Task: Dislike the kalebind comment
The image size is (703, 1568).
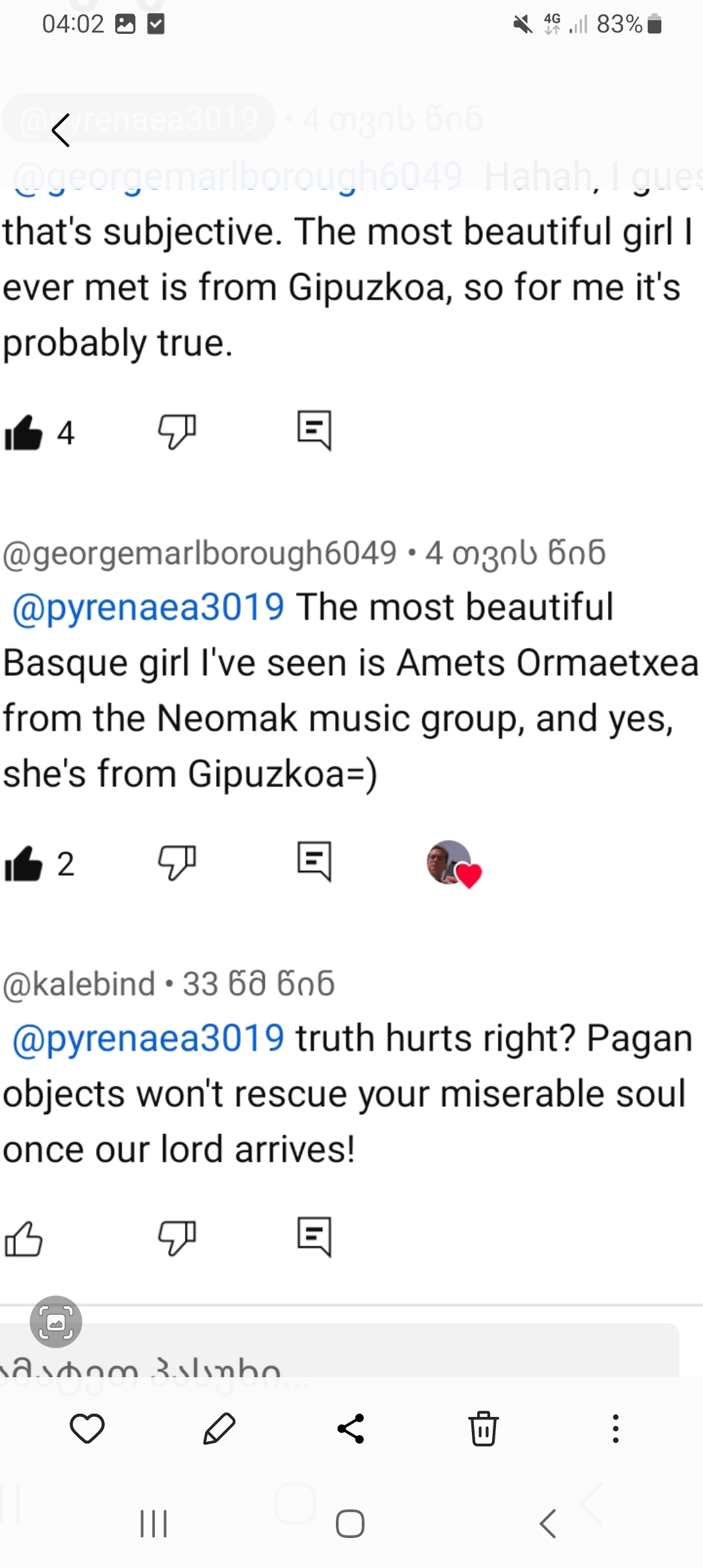Action: 177,1237
